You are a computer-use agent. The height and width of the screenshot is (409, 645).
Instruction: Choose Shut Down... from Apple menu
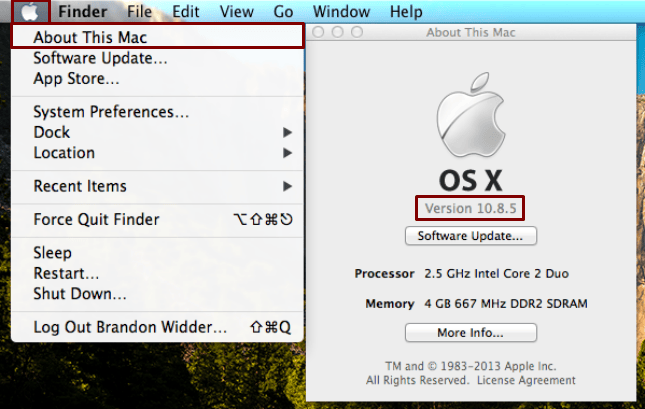coord(158,294)
